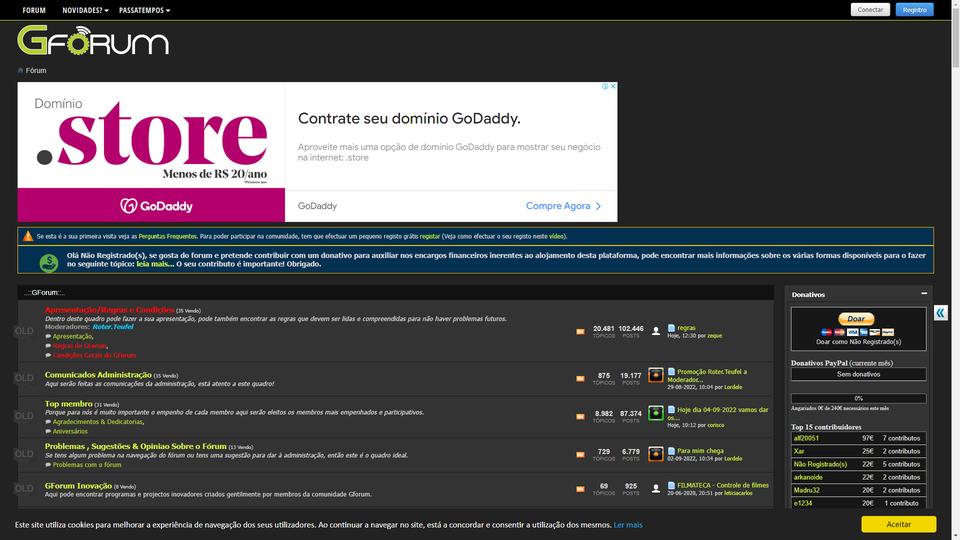Open the 'Ler mais' cookie link
960x540 pixels.
coord(628,525)
